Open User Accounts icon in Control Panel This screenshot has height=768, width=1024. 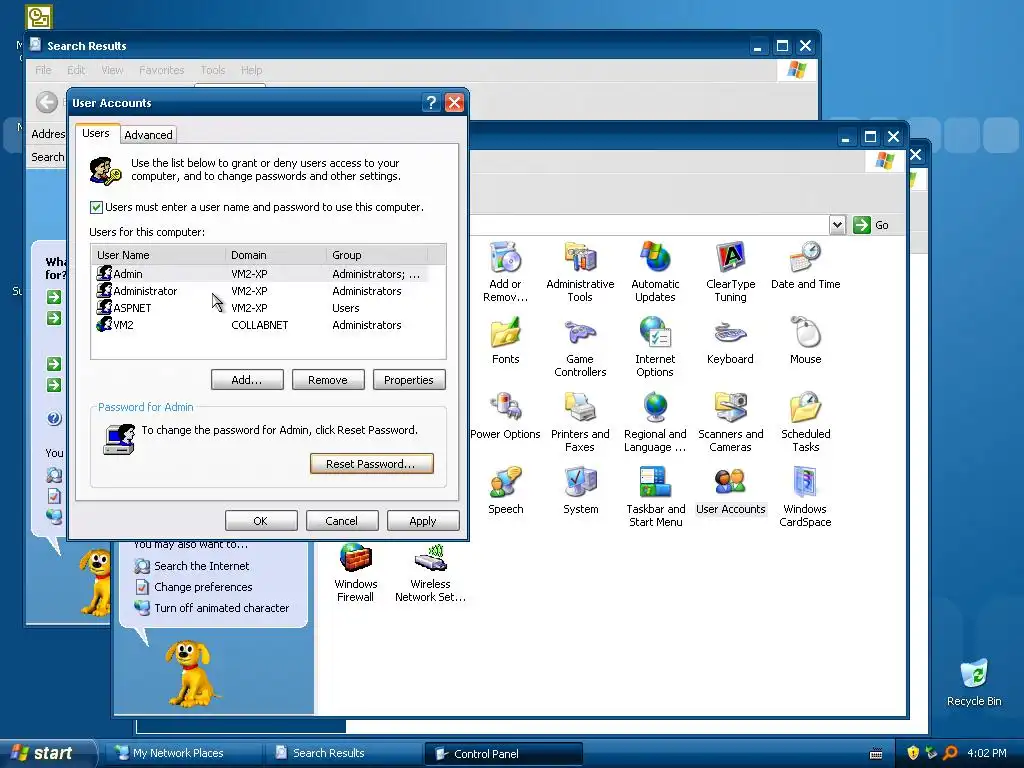point(730,490)
